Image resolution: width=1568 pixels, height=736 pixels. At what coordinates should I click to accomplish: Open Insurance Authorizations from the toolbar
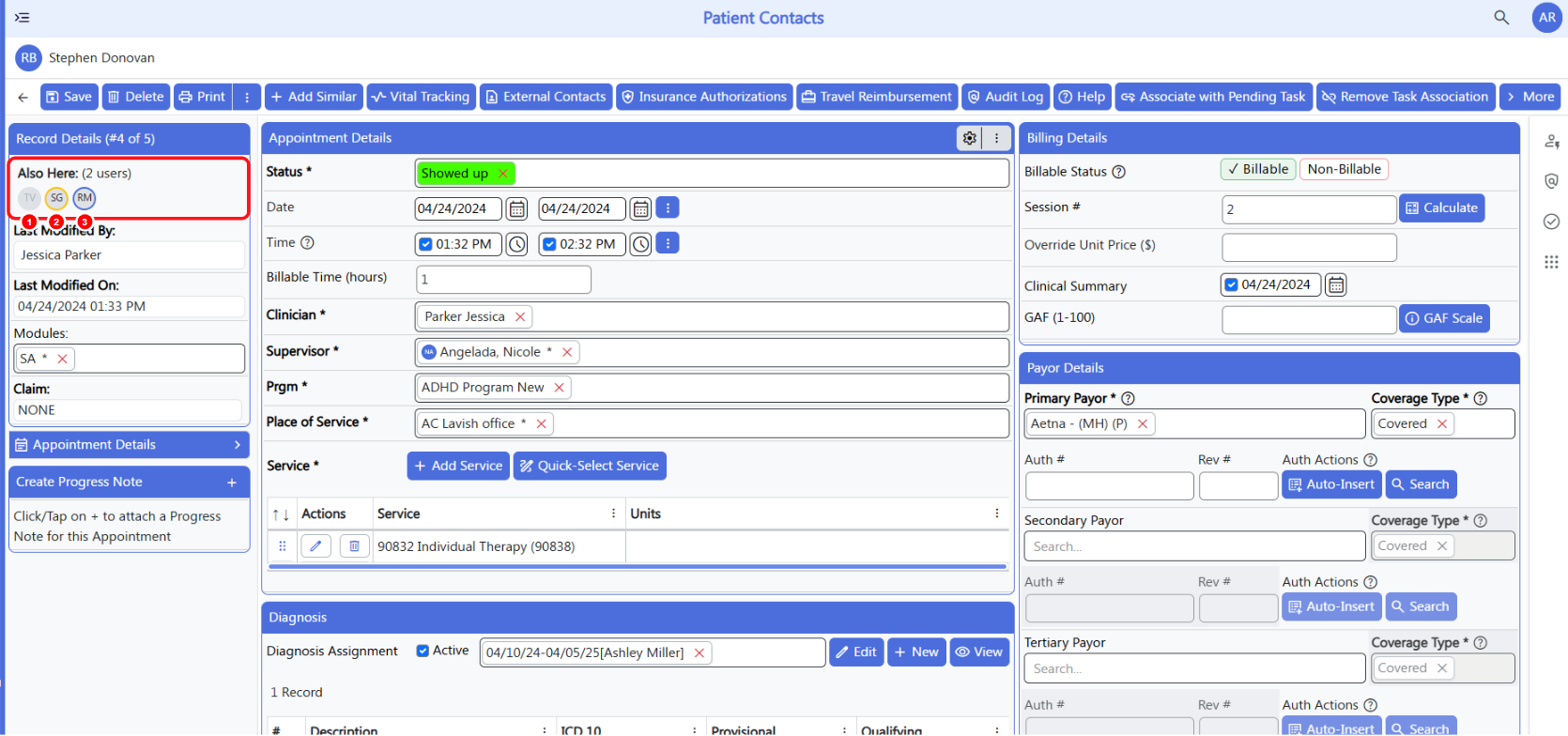[704, 97]
